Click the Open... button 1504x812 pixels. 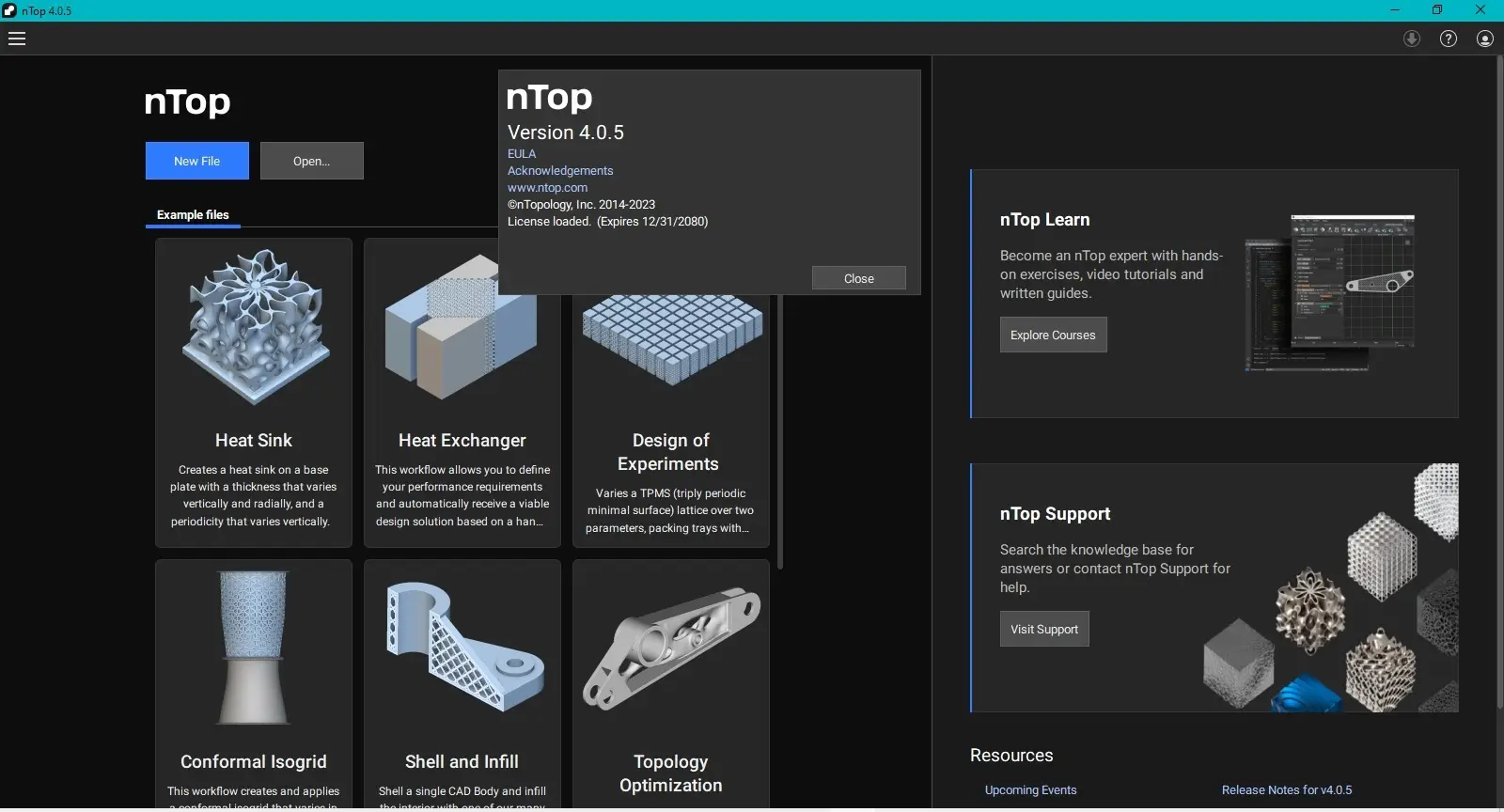click(312, 161)
